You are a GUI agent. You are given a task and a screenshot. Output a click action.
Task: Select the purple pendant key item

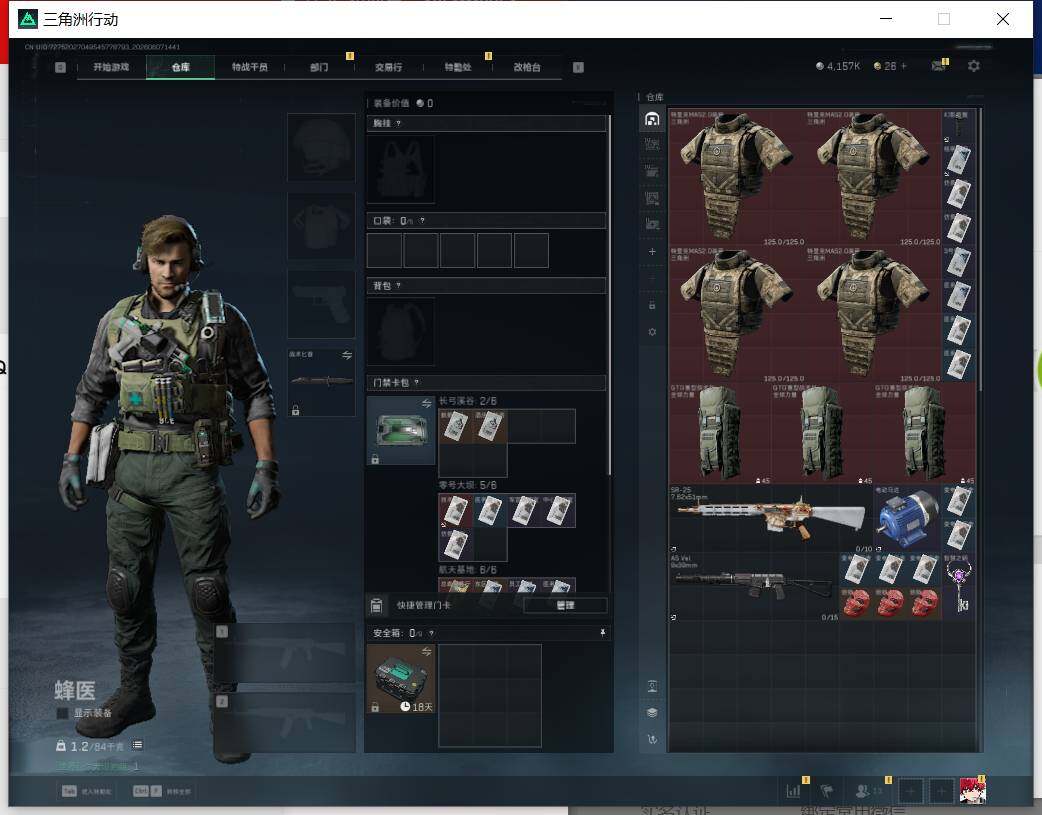(x=959, y=586)
